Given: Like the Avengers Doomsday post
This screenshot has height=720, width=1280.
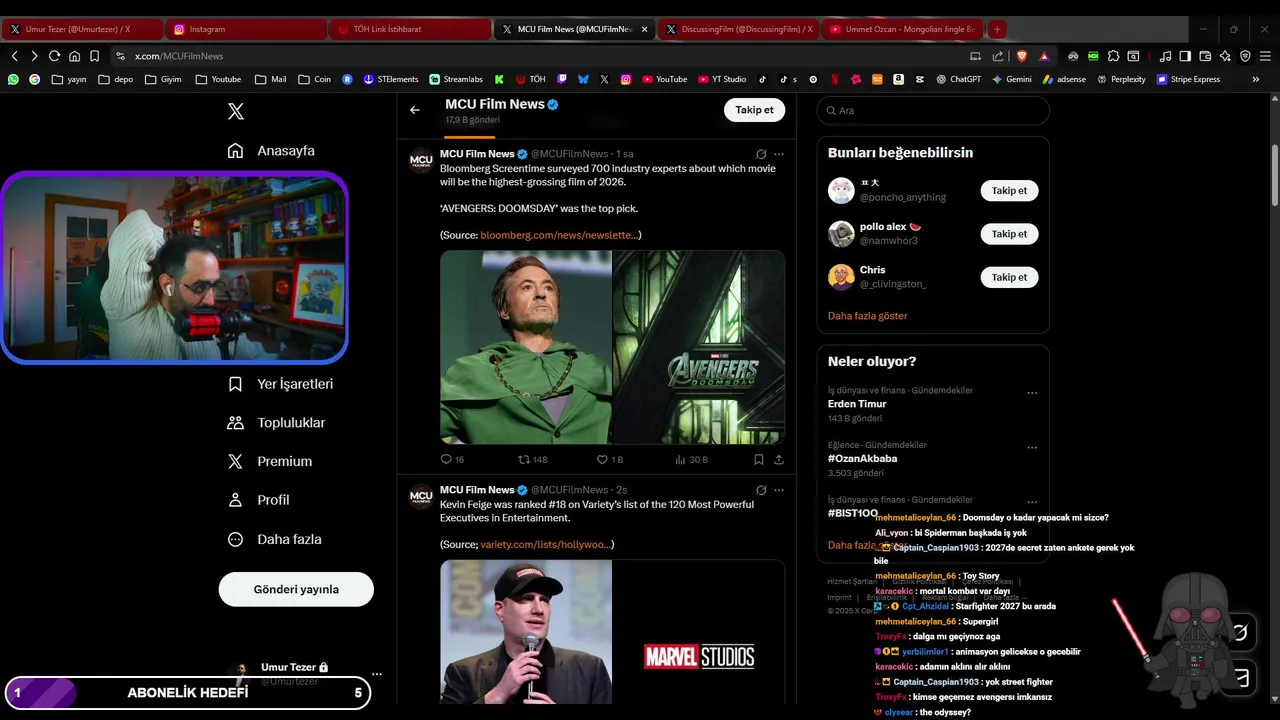Looking at the screenshot, I should [609, 460].
